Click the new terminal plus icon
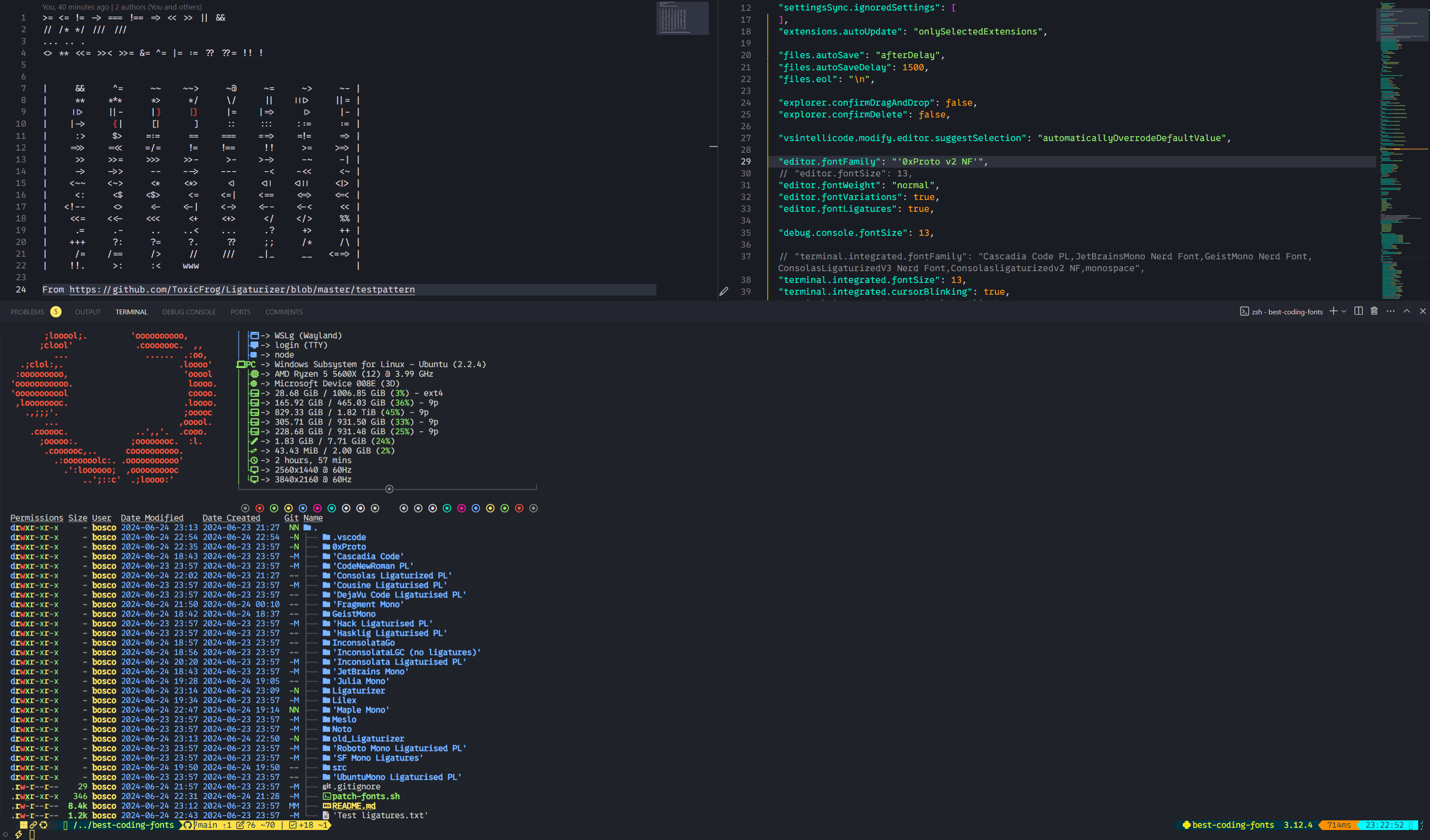 click(x=1333, y=311)
